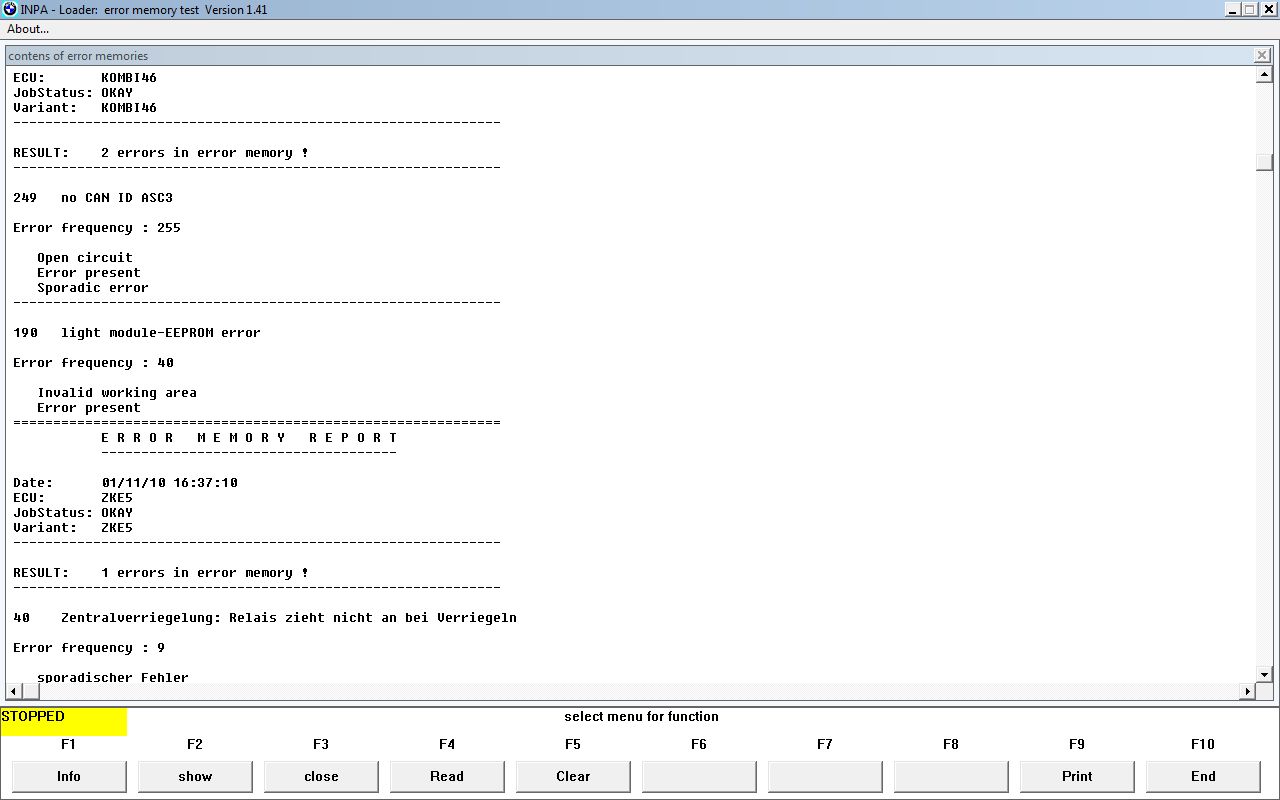Click the yellow STOPPED status indicator
The width and height of the screenshot is (1280, 800).
point(64,721)
